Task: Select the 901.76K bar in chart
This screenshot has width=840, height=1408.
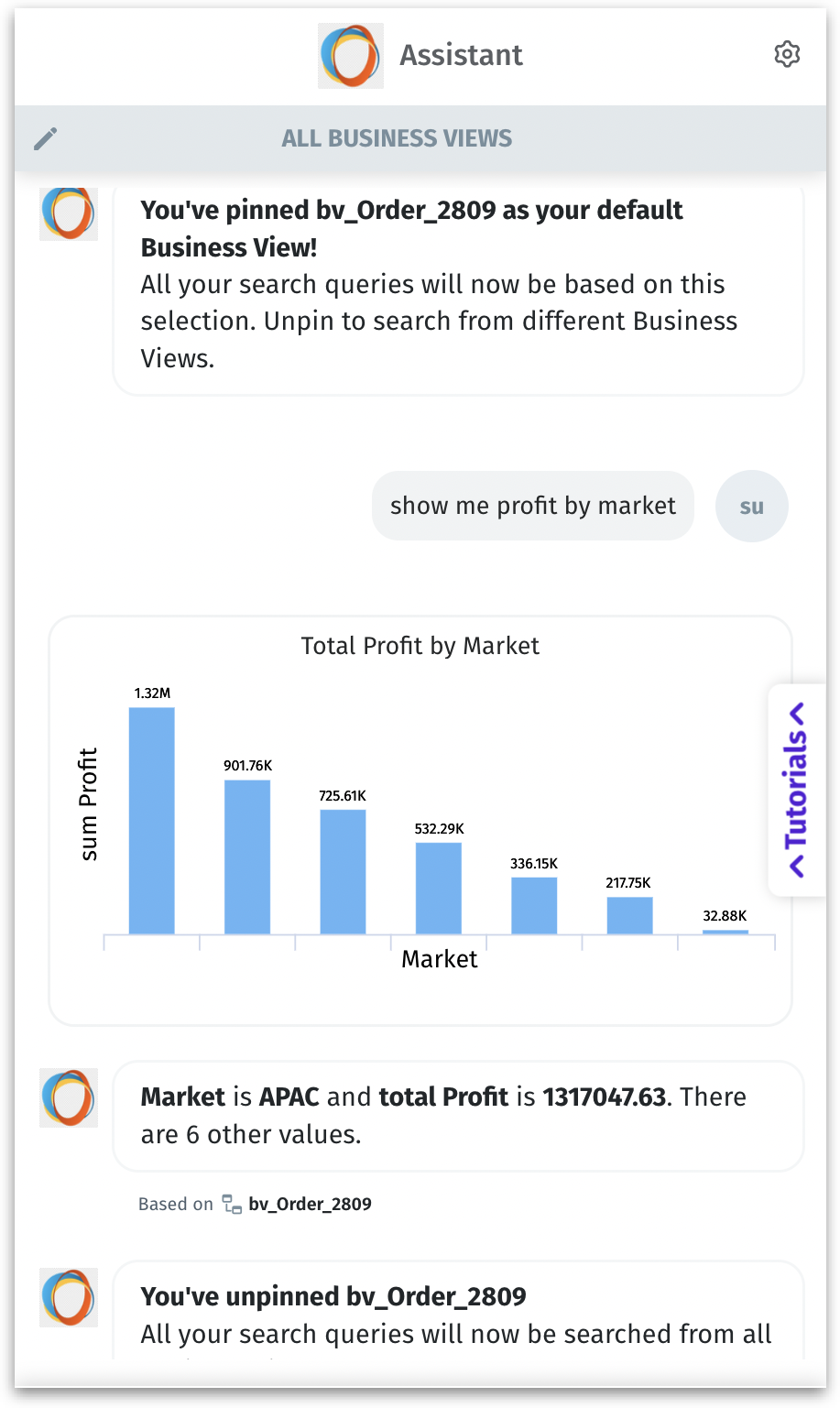Action: pyautogui.click(x=247, y=857)
